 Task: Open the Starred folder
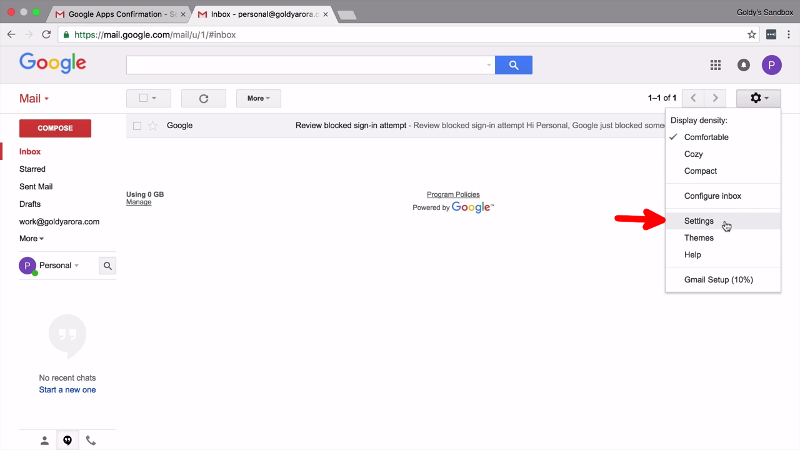pyautogui.click(x=32, y=169)
